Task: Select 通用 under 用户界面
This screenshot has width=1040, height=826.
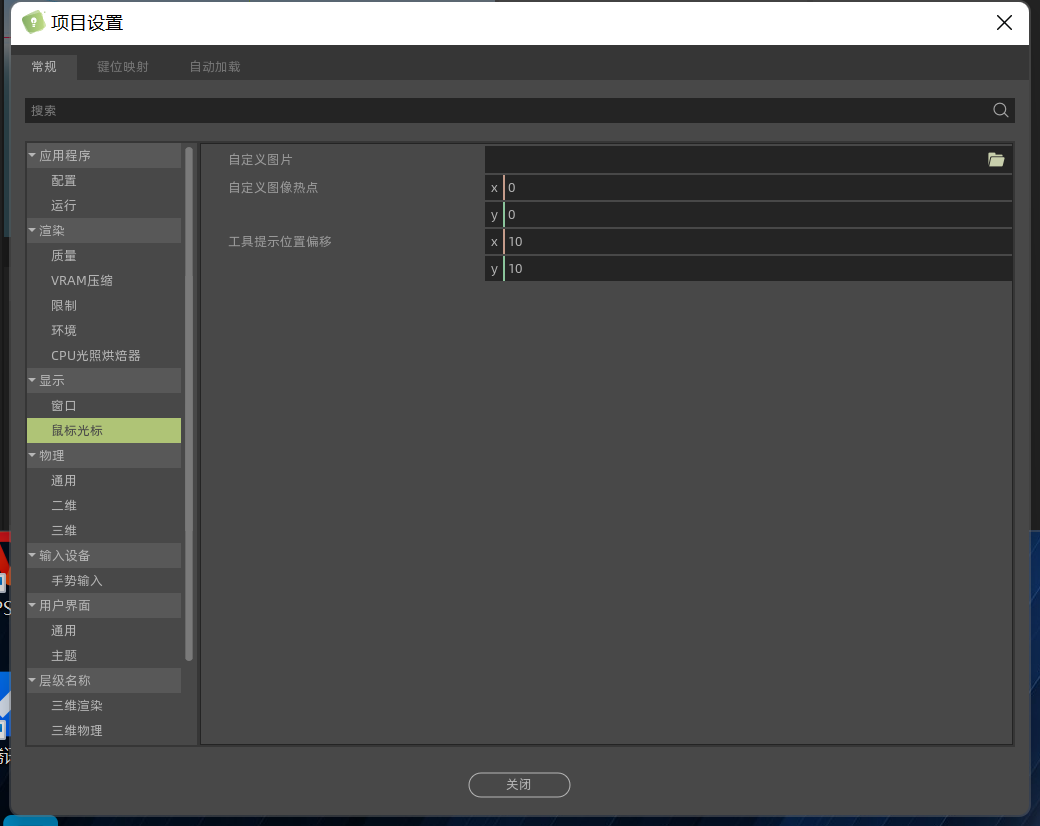Action: (103, 630)
